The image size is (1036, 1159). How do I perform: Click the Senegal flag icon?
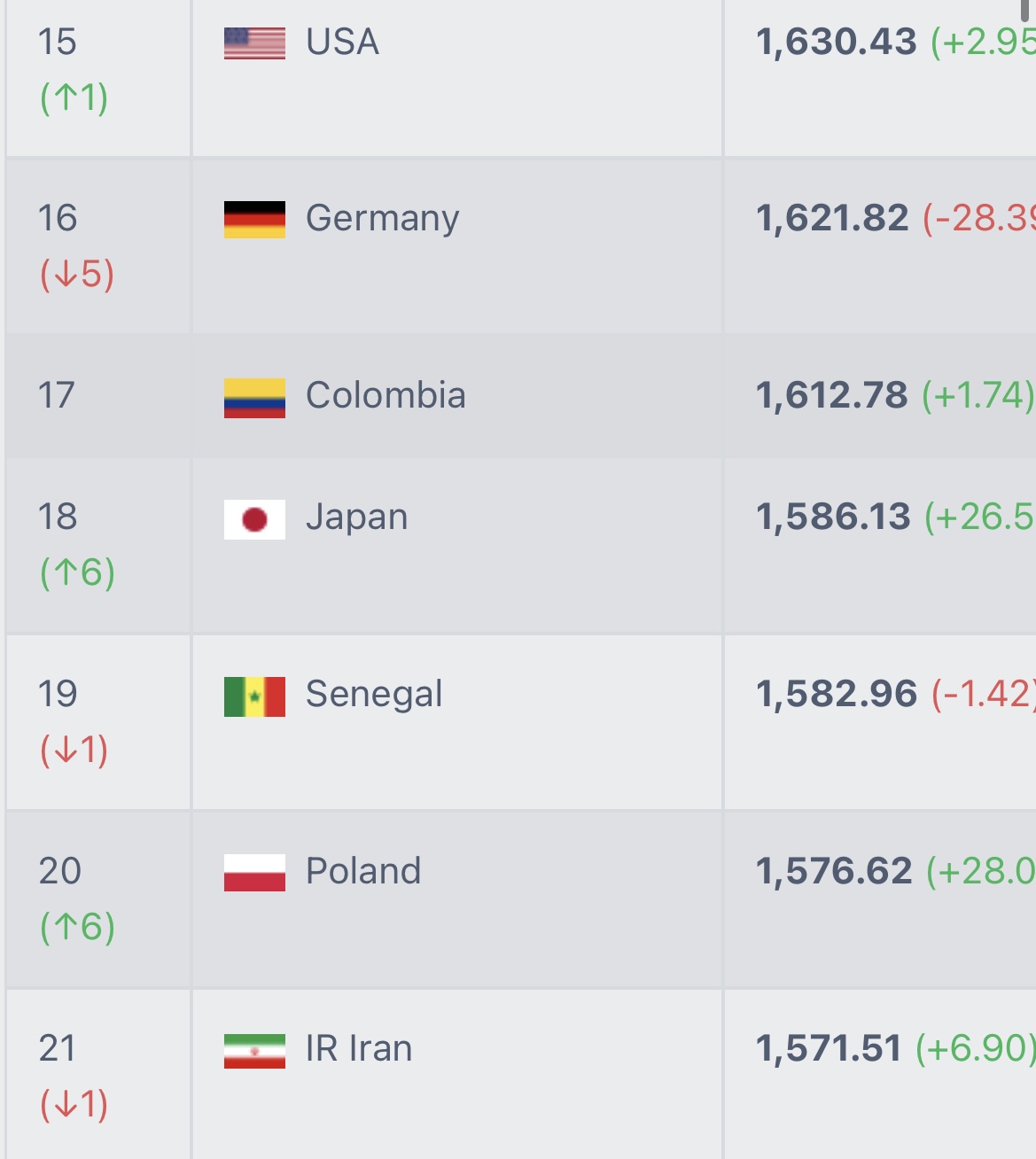[x=254, y=696]
